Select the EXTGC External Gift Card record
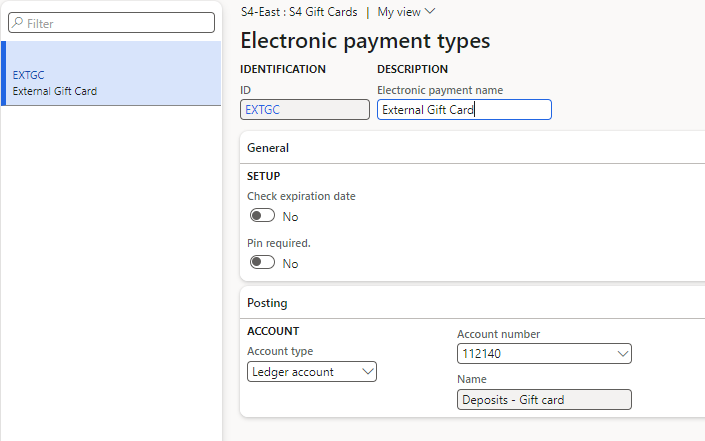705x441 pixels. pyautogui.click(x=110, y=82)
